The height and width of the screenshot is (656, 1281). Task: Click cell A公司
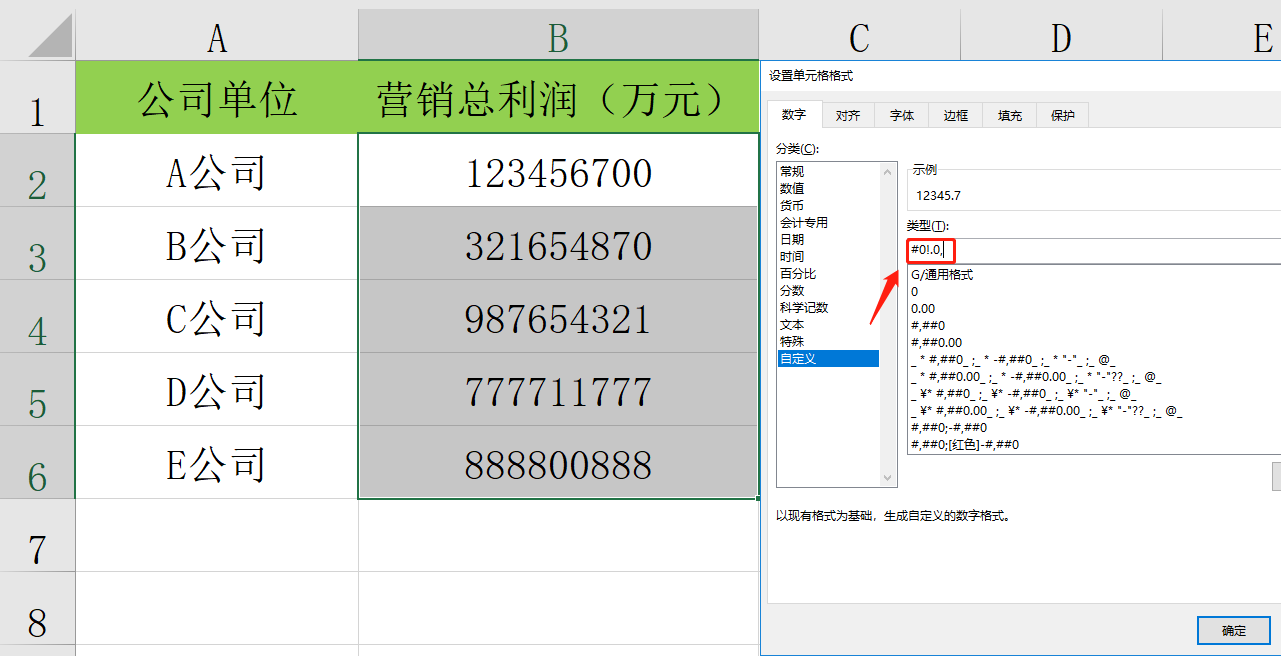(217, 170)
